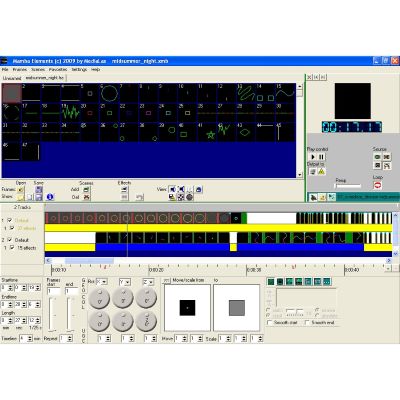Toggle the Smooth start checkbox

point(270,323)
